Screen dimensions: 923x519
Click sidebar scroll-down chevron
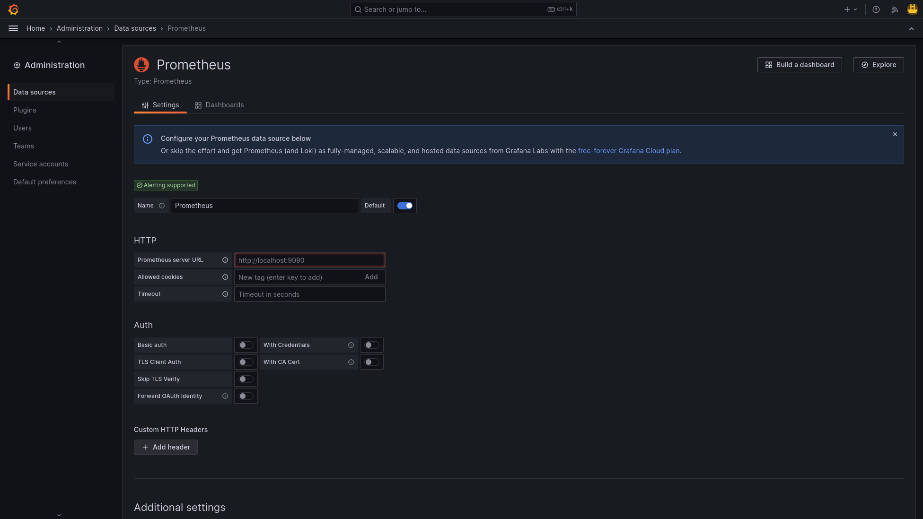pos(59,515)
